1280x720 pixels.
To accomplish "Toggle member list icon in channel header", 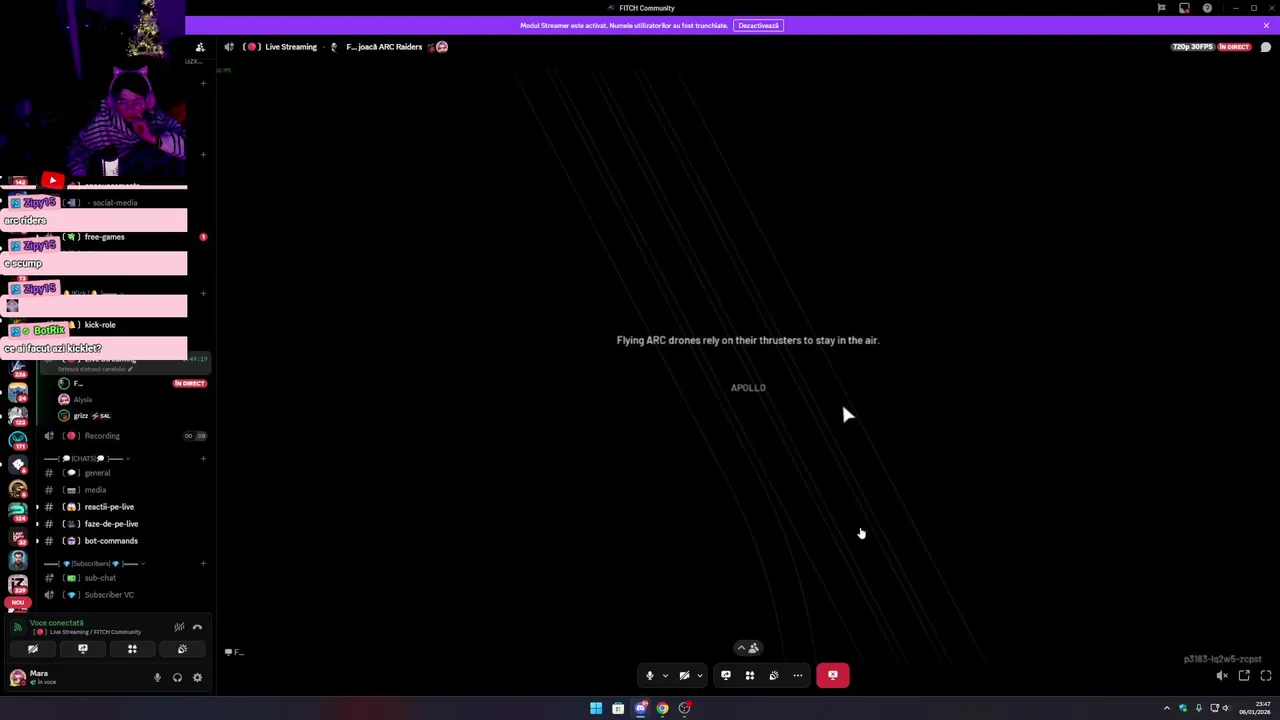I will click(200, 47).
